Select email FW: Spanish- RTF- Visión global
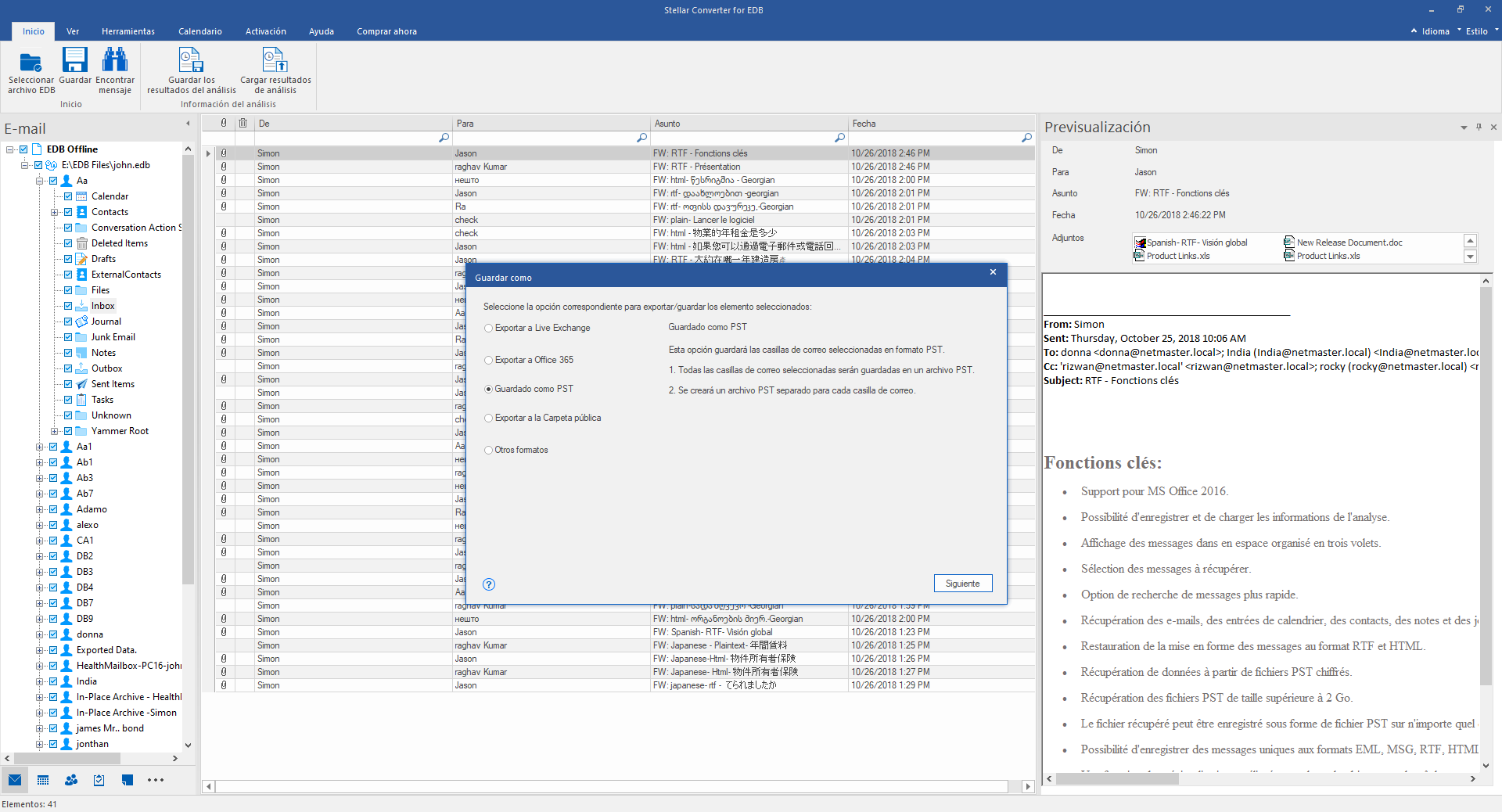The image size is (1502, 812). 713,632
